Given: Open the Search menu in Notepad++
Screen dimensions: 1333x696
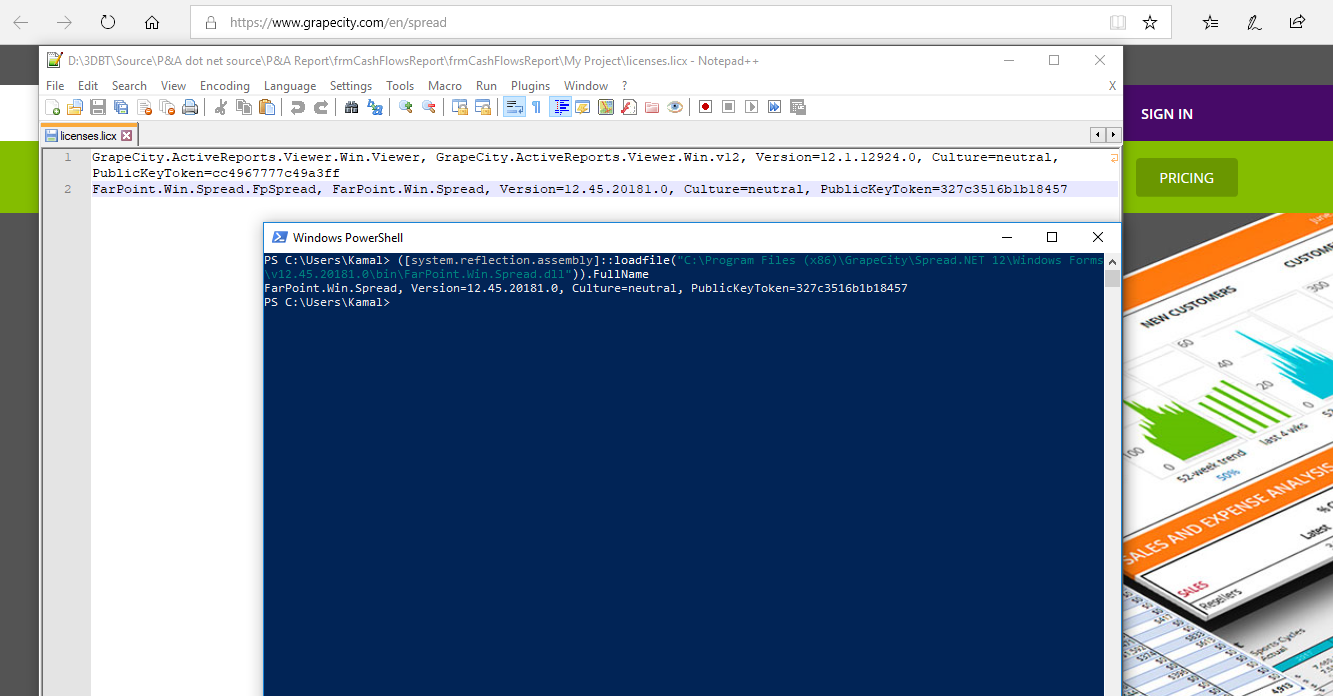Looking at the screenshot, I should (x=129, y=86).
